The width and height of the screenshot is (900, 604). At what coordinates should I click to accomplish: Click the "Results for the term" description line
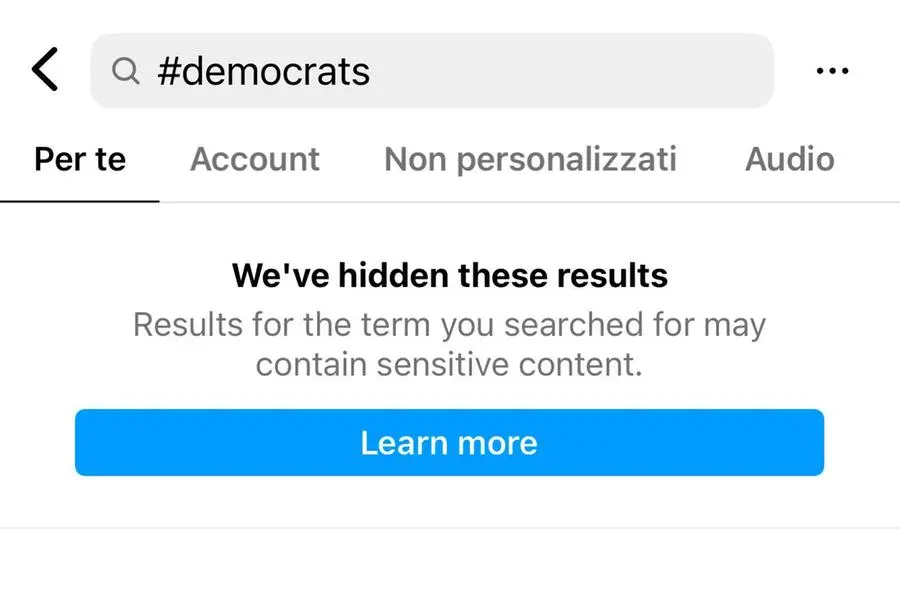(x=449, y=325)
